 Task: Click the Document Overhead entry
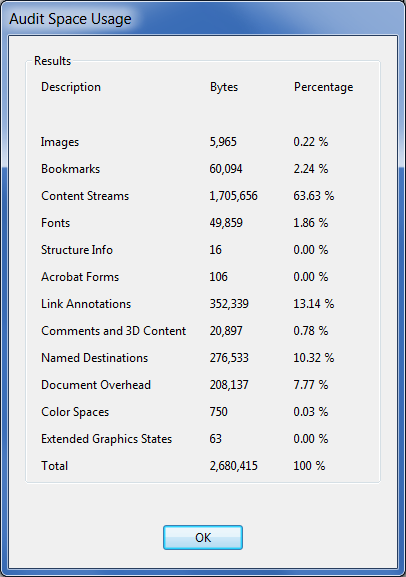pos(96,385)
